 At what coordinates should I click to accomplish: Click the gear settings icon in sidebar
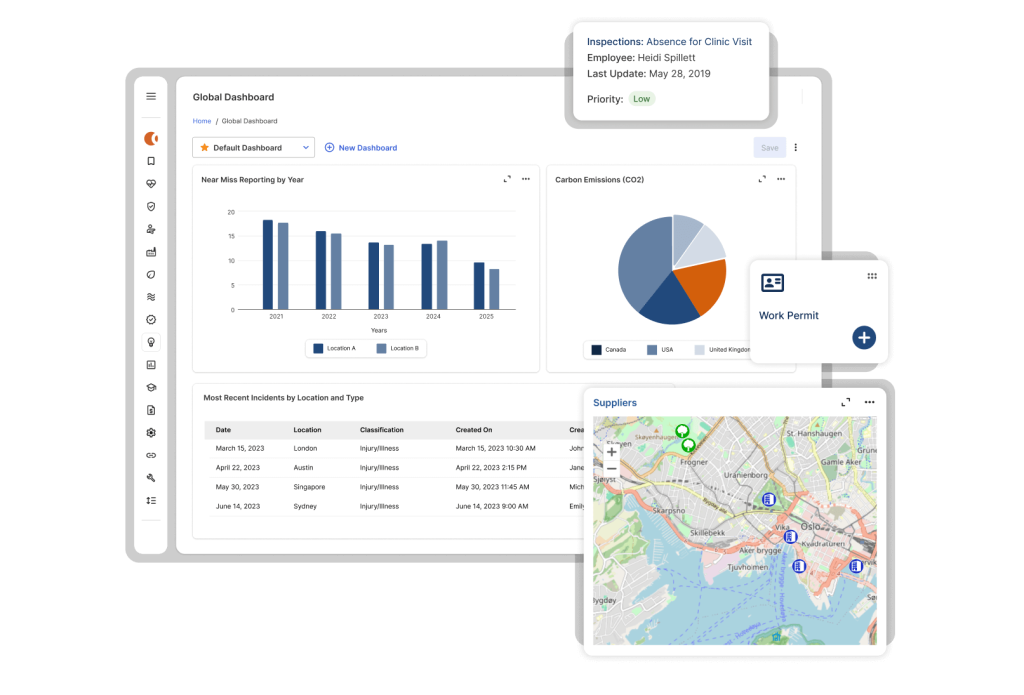point(151,433)
